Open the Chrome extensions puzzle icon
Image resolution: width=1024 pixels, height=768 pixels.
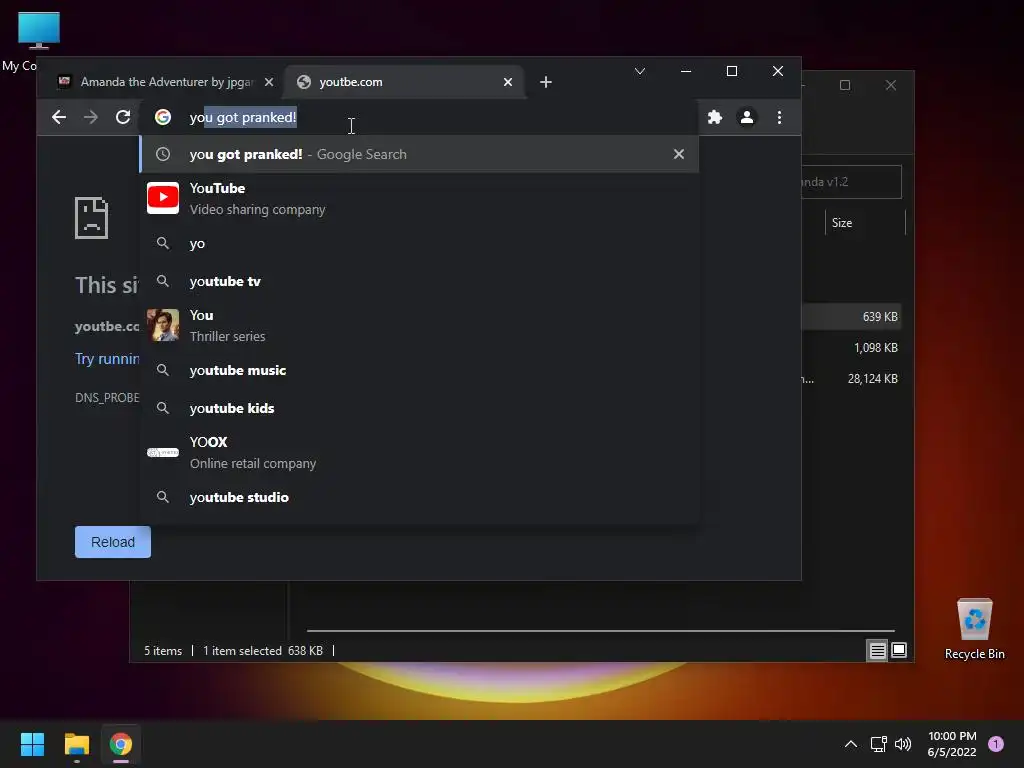coord(715,117)
